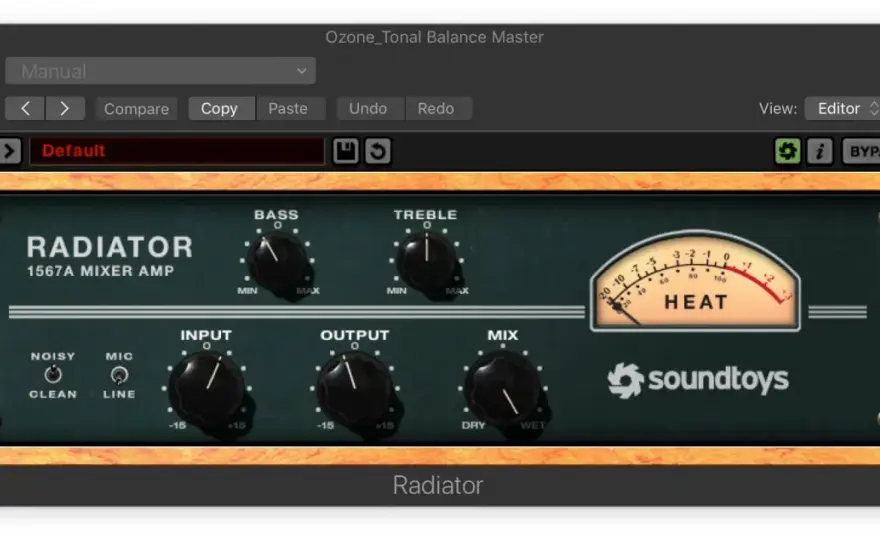The width and height of the screenshot is (880, 540).
Task: Flip the Noisy/Clean switch
Action: 53,374
